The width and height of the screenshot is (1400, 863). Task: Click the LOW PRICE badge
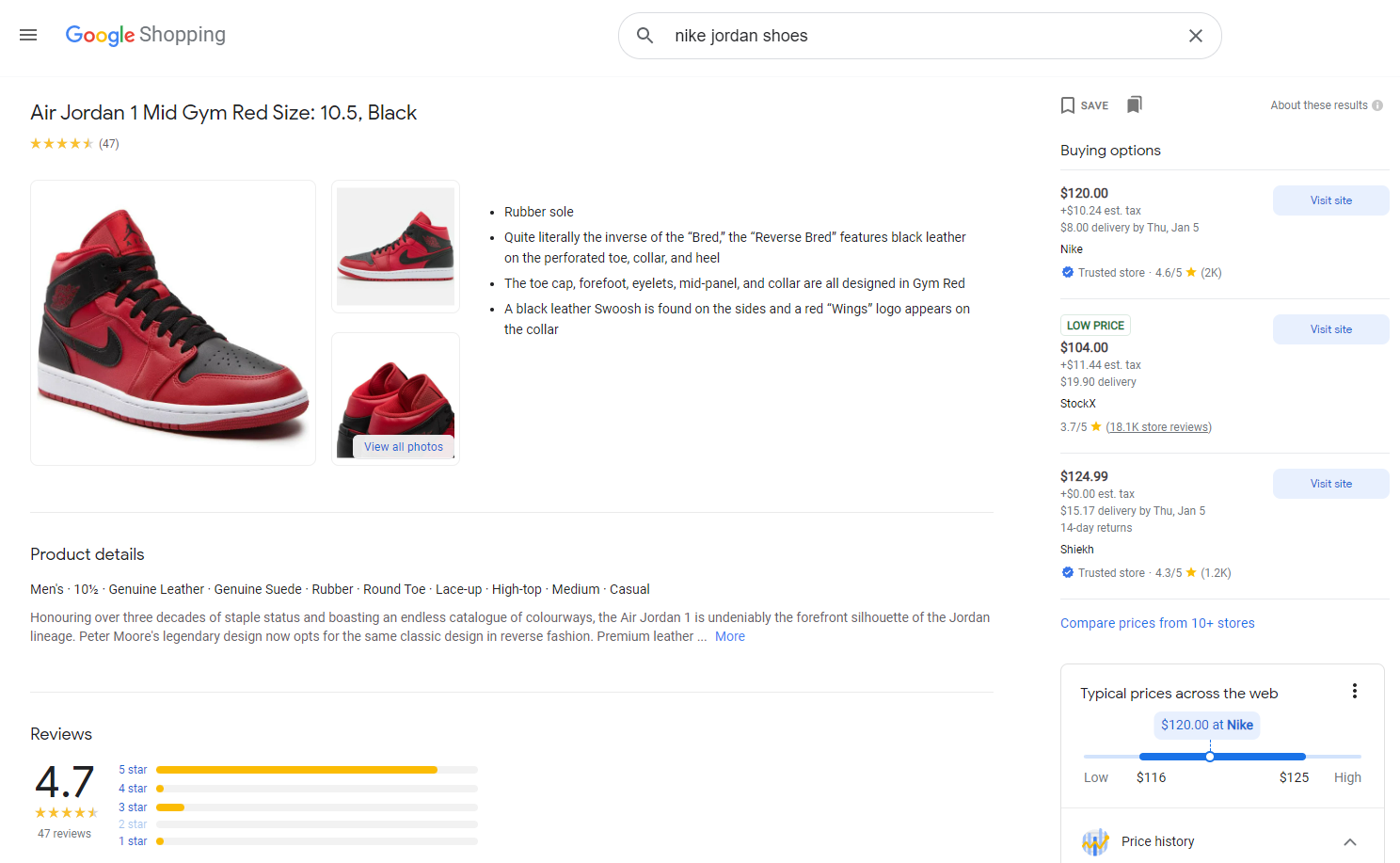click(x=1095, y=326)
